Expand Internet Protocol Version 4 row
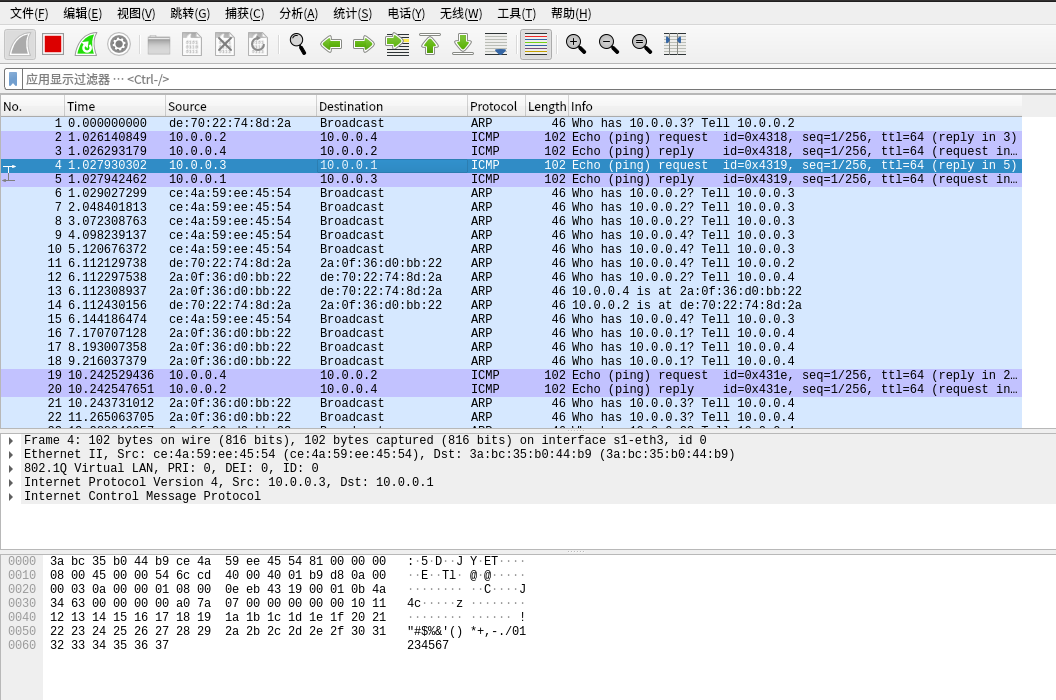 [x=11, y=482]
